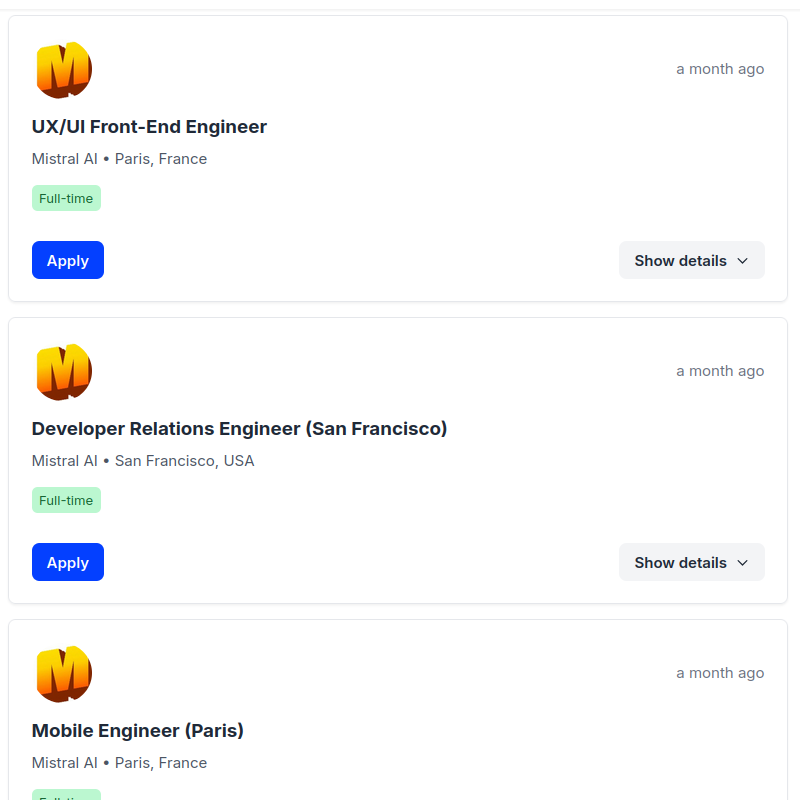
Task: Click chevron icon in second Show details button
Action: coord(743,563)
